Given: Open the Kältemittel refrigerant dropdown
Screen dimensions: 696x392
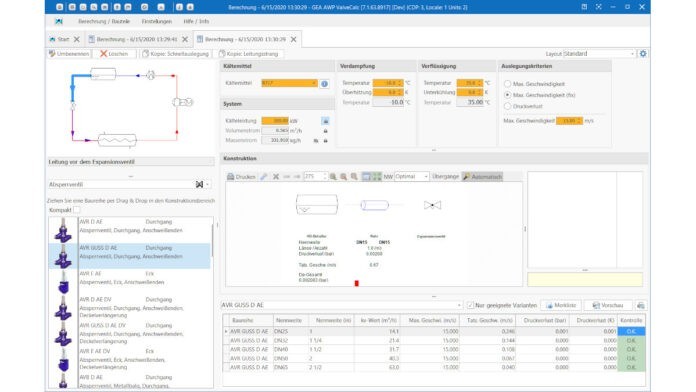Looking at the screenshot, I should (x=289, y=83).
